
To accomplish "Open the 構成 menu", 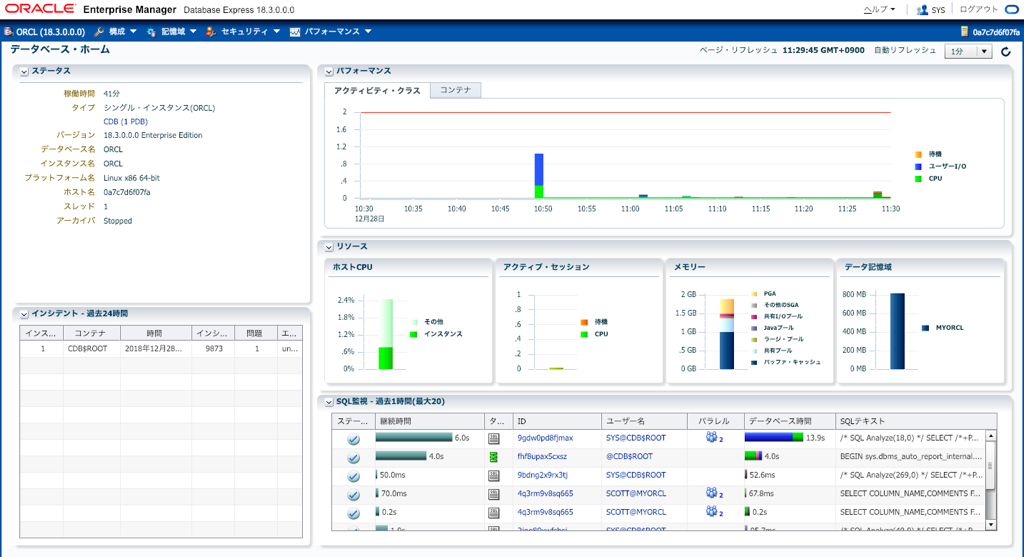I will point(122,31).
